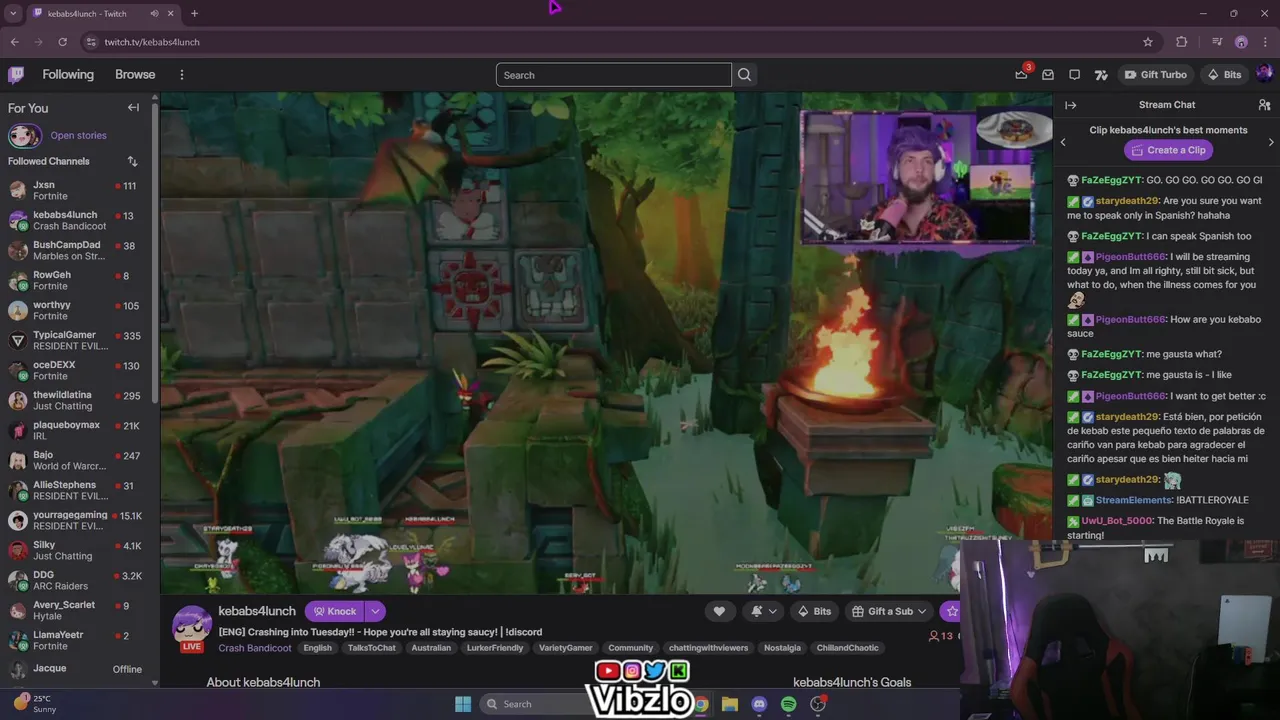Open BushCampDad followed channel

click(x=75, y=250)
